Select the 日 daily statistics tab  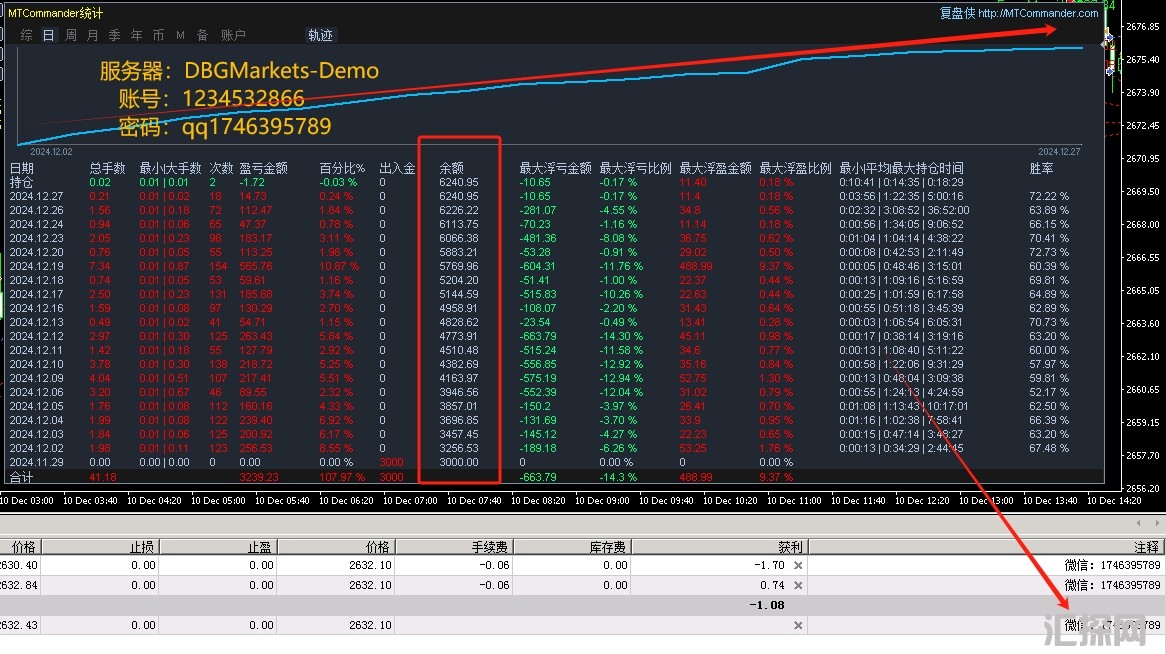(48, 35)
